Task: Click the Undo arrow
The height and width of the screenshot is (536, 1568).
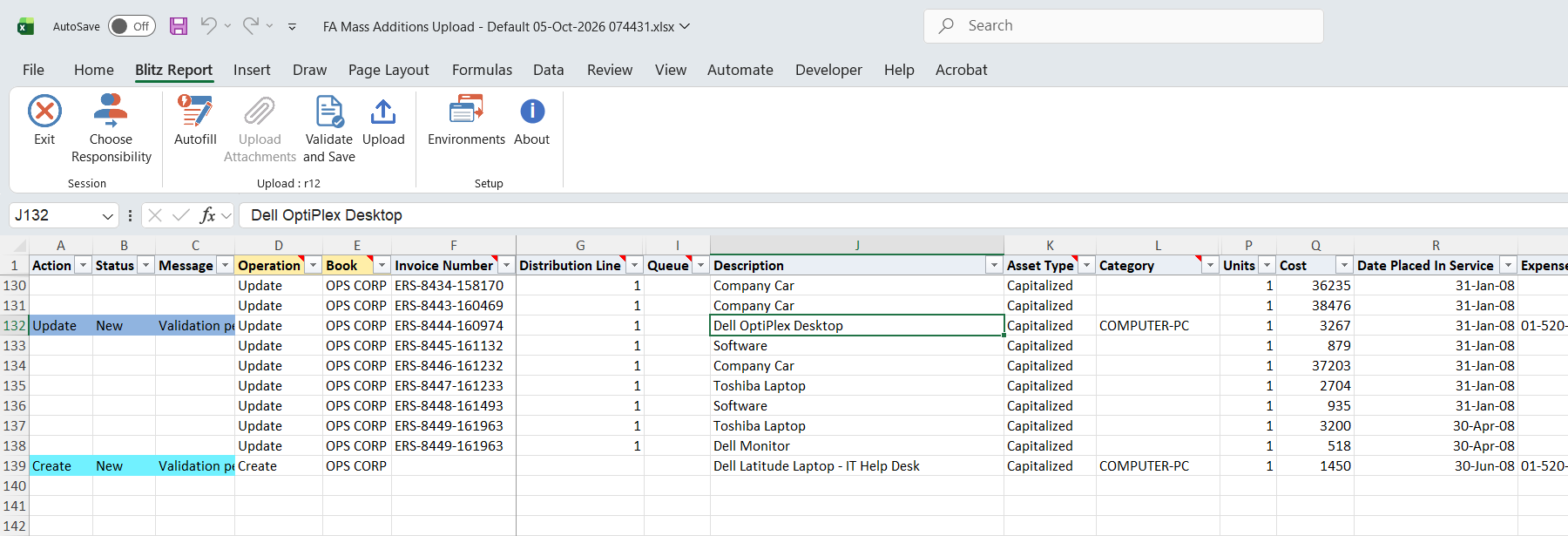Action: tap(208, 26)
